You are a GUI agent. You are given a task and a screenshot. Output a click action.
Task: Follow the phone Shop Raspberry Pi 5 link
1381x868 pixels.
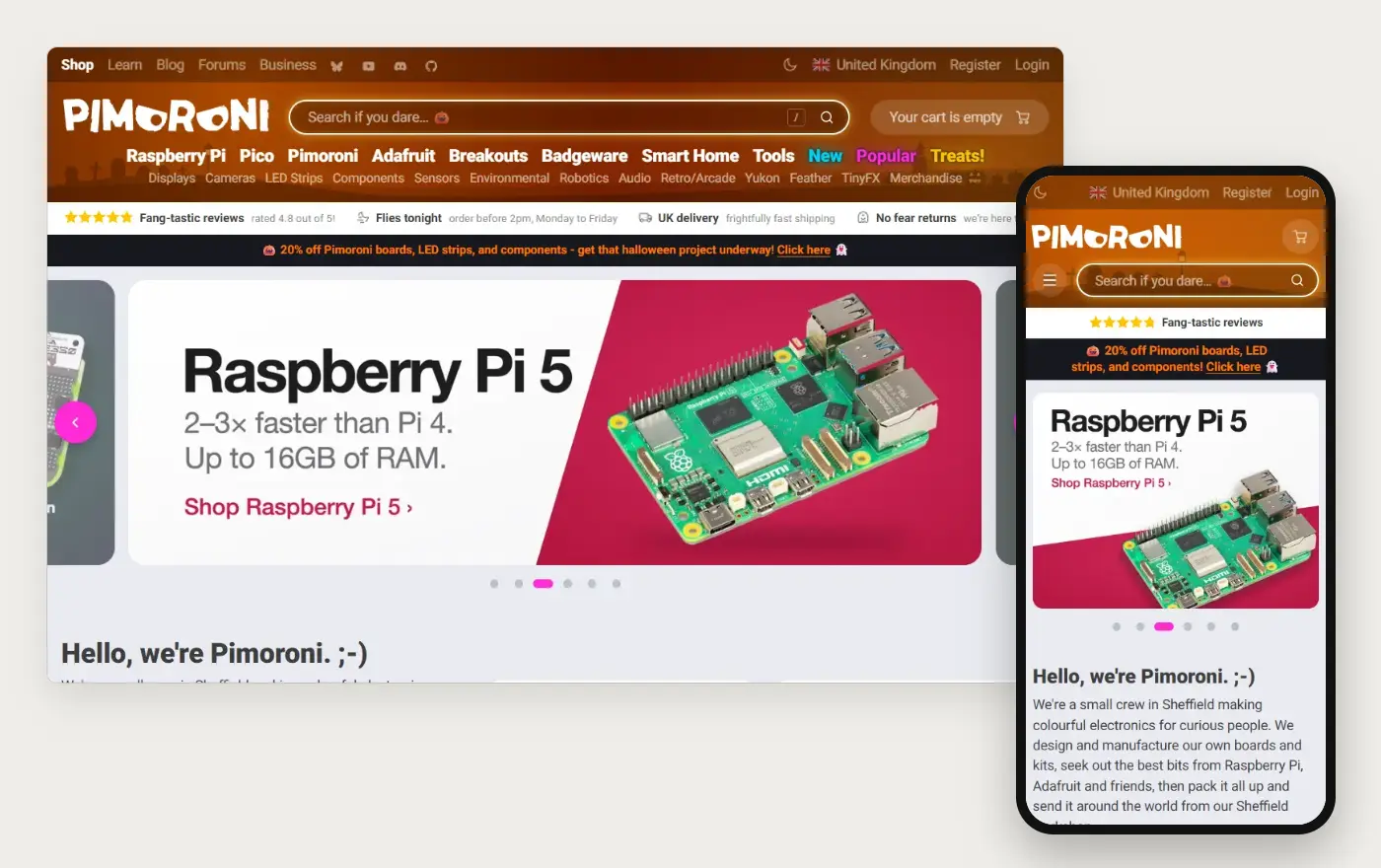point(1111,483)
